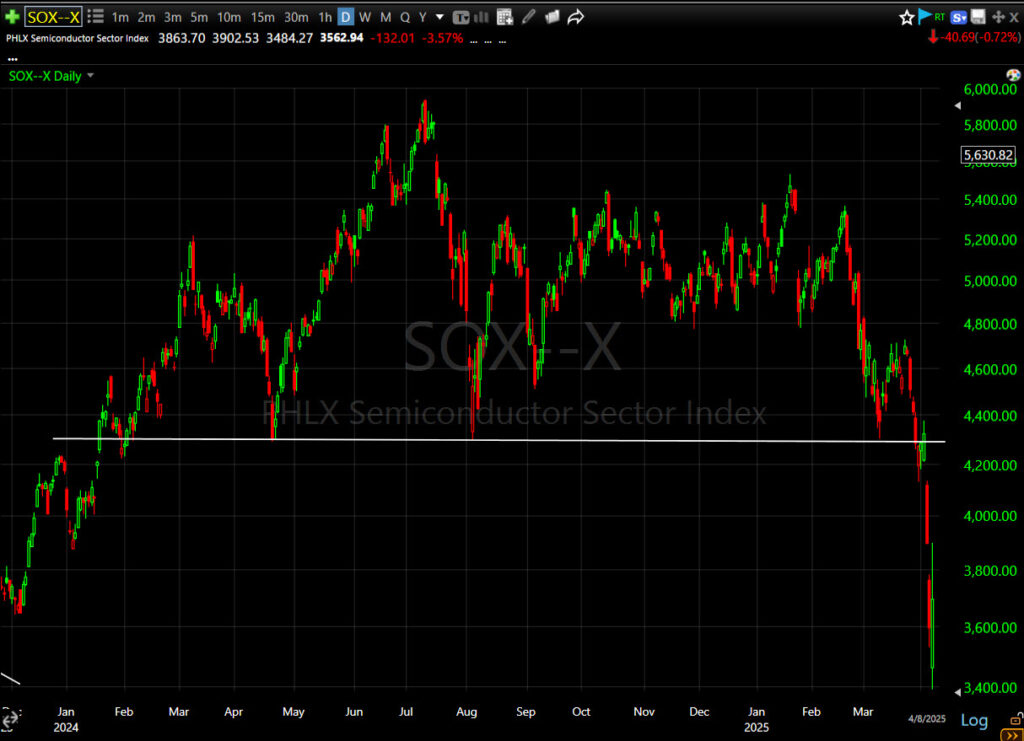Switch to the 15m timeframe

263,17
